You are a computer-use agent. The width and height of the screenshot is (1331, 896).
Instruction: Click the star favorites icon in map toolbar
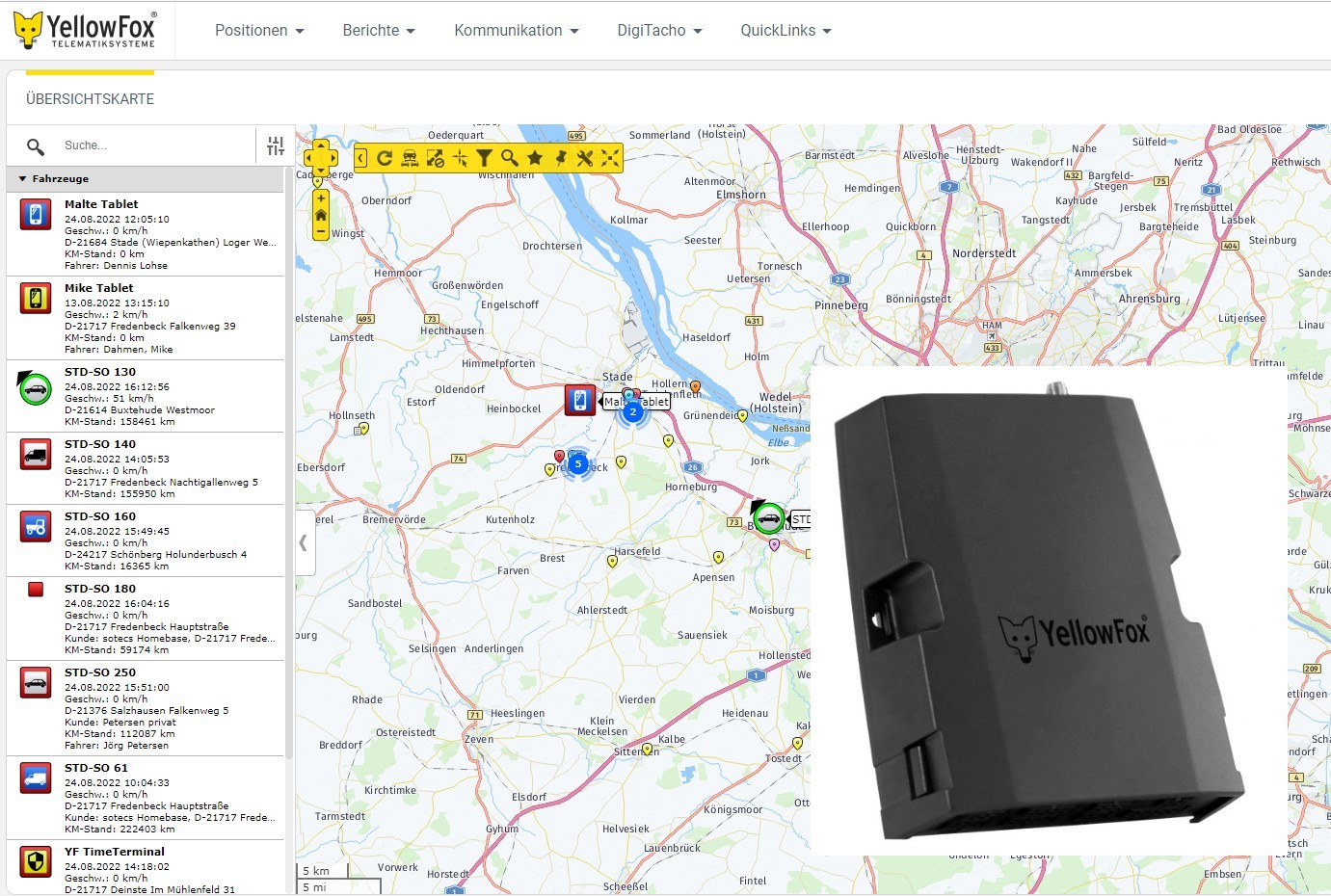click(535, 158)
